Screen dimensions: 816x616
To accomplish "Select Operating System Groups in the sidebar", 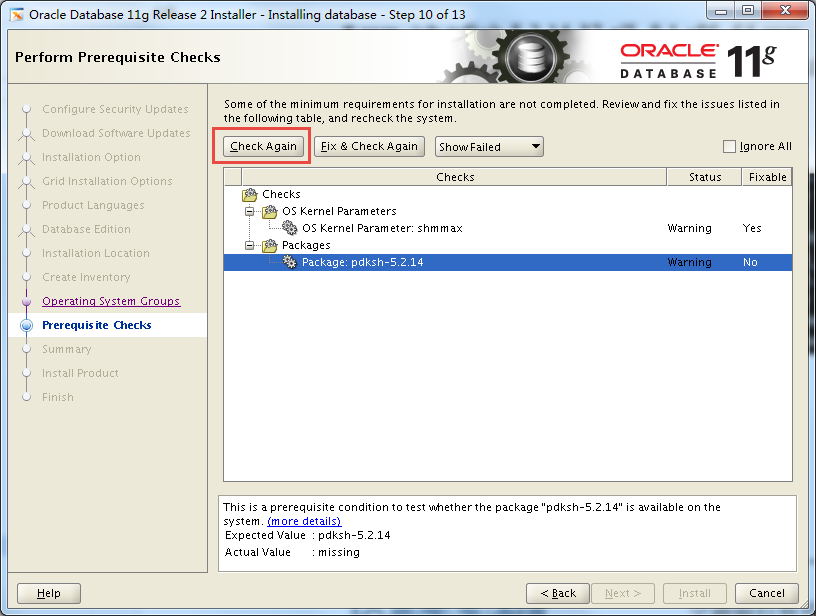I will (x=114, y=301).
